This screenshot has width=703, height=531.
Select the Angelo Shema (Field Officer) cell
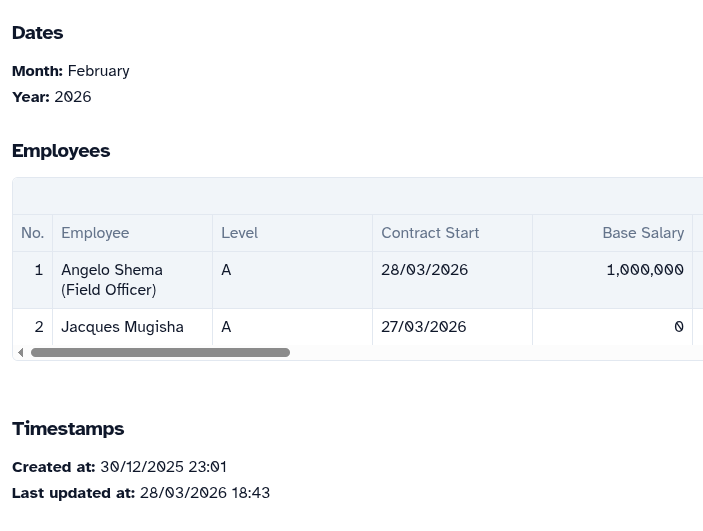coord(111,280)
